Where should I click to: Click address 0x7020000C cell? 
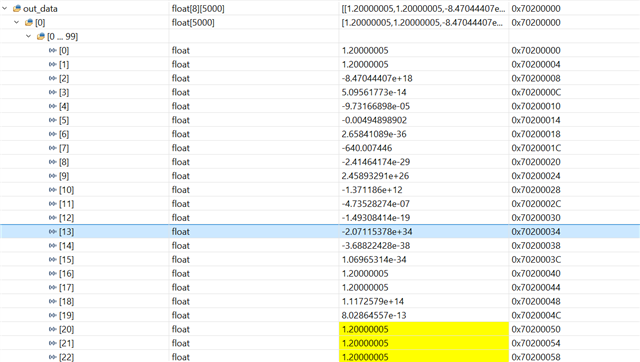coord(536,92)
